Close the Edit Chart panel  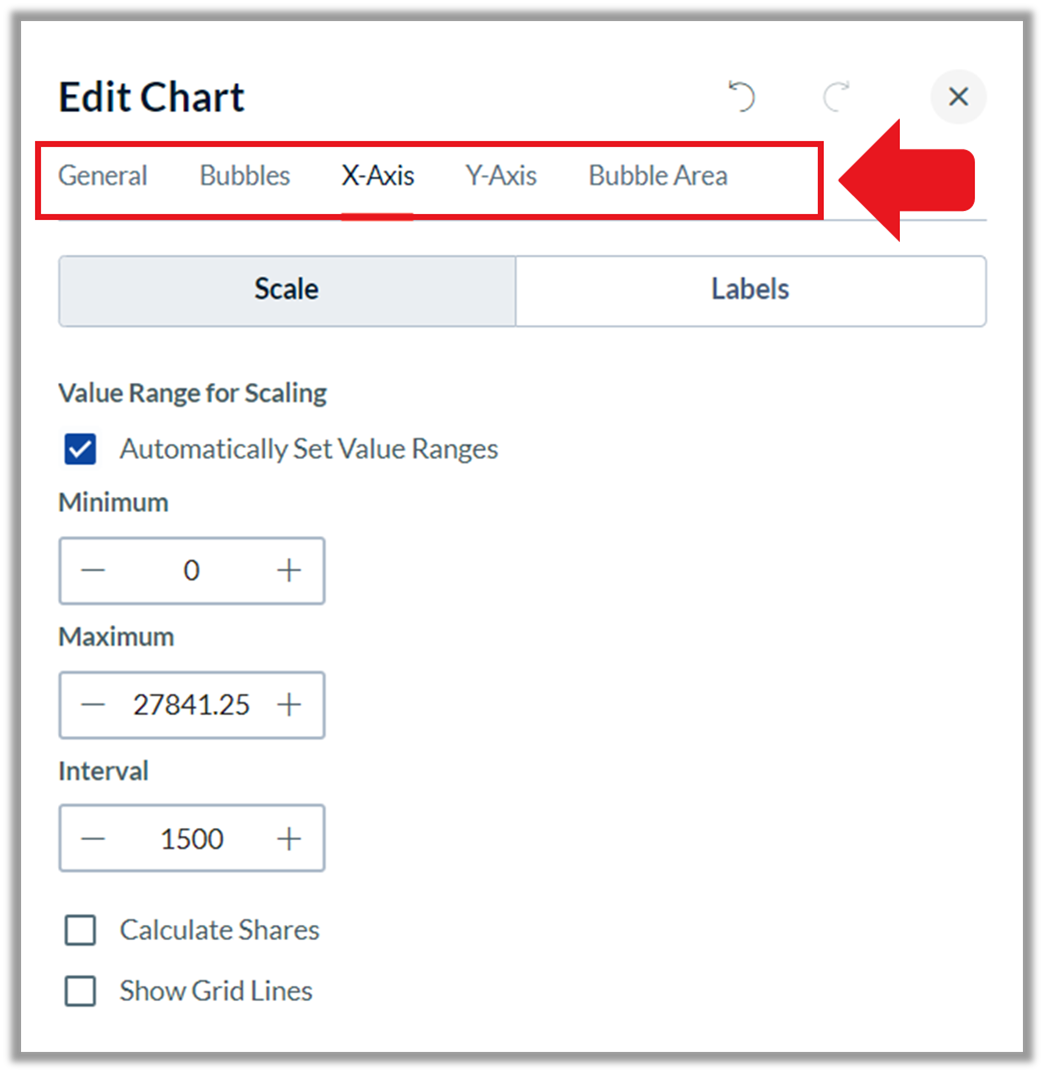pos(958,96)
